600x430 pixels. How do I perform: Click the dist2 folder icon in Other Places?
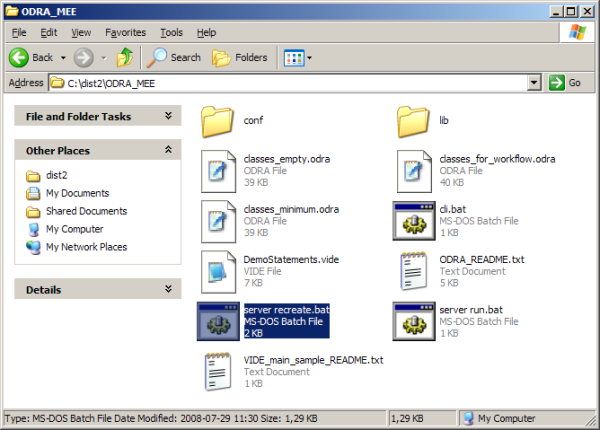click(33, 176)
